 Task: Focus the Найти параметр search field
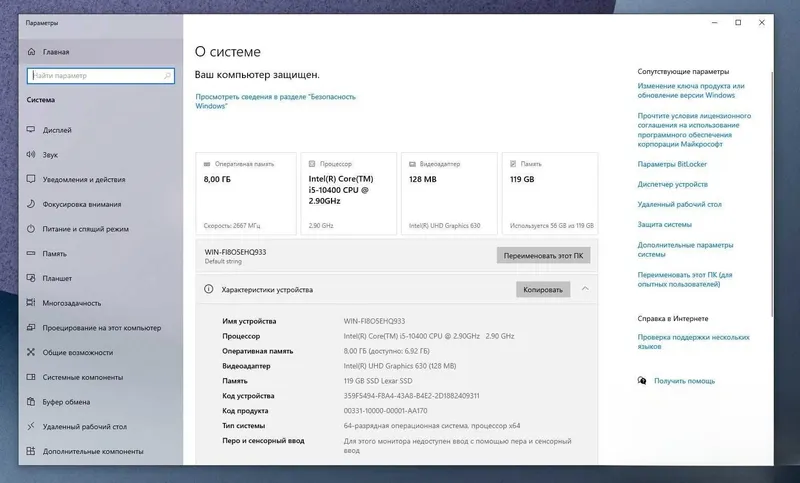[x=101, y=76]
